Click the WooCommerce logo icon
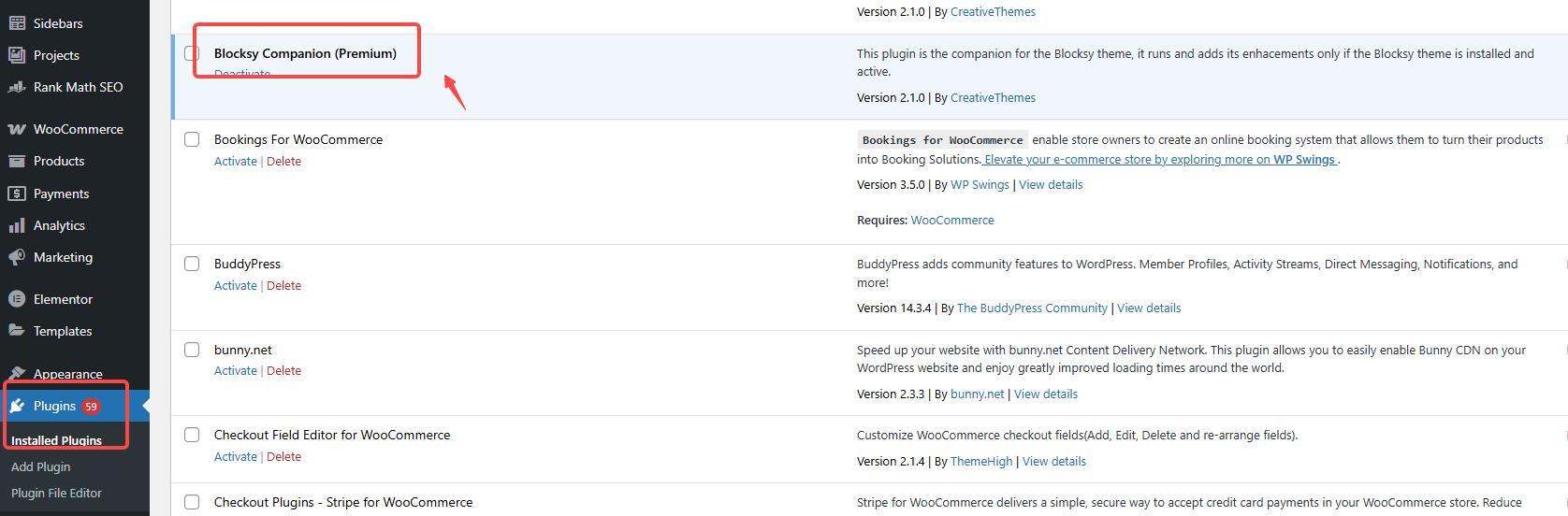This screenshot has width=1568, height=516. click(17, 129)
